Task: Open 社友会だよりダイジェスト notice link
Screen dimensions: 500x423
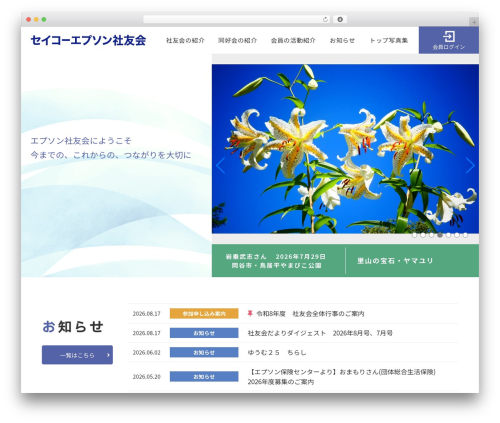Action: point(320,333)
